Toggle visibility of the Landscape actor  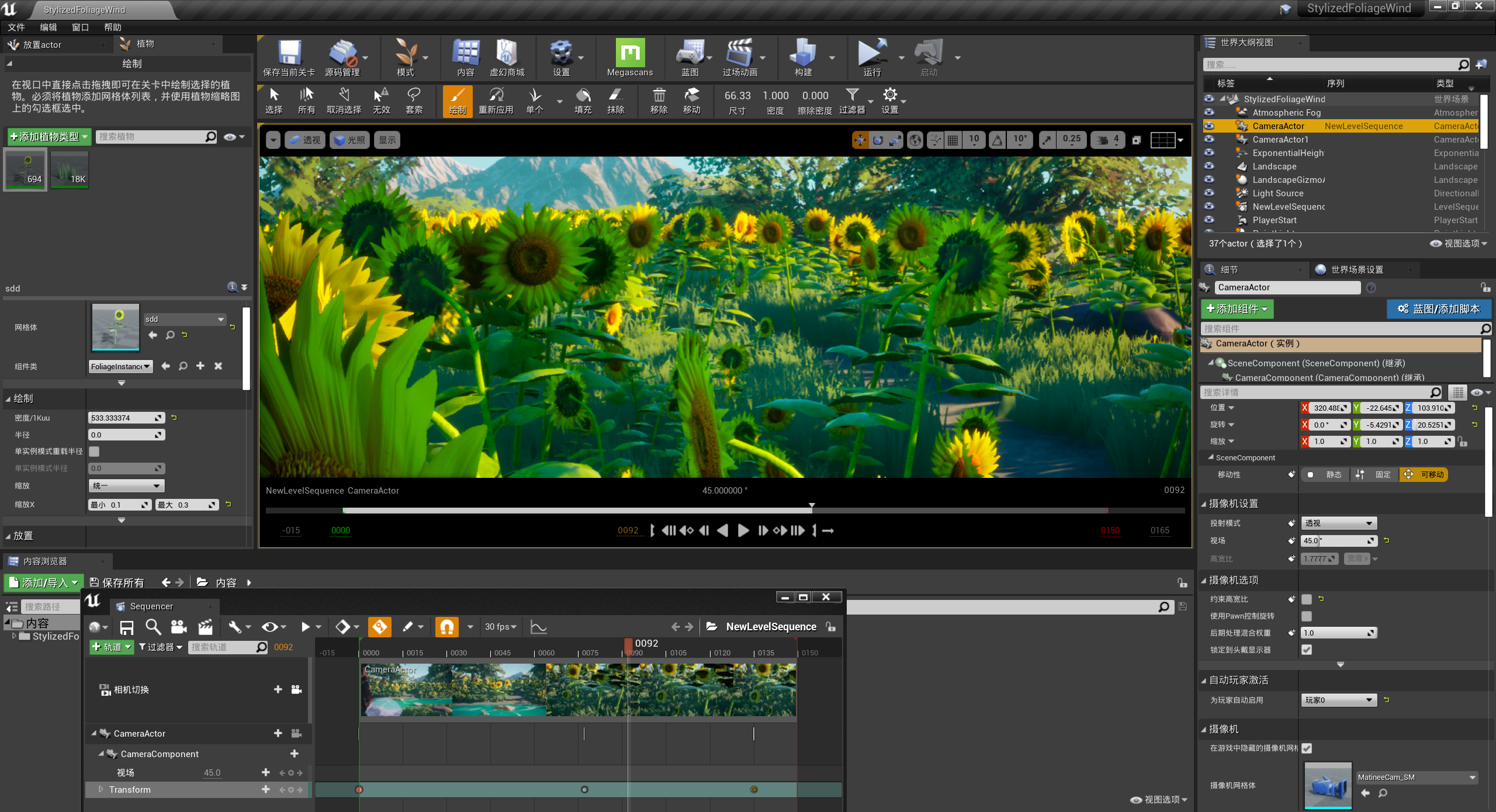point(1209,166)
